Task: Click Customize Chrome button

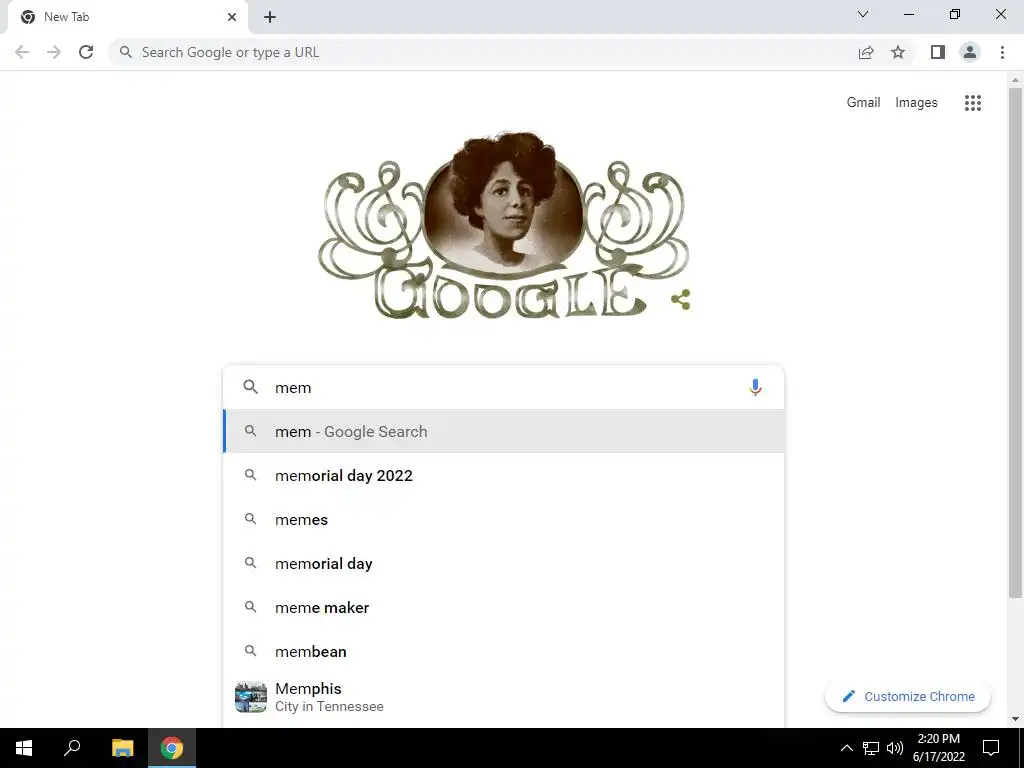Action: pyautogui.click(x=908, y=696)
